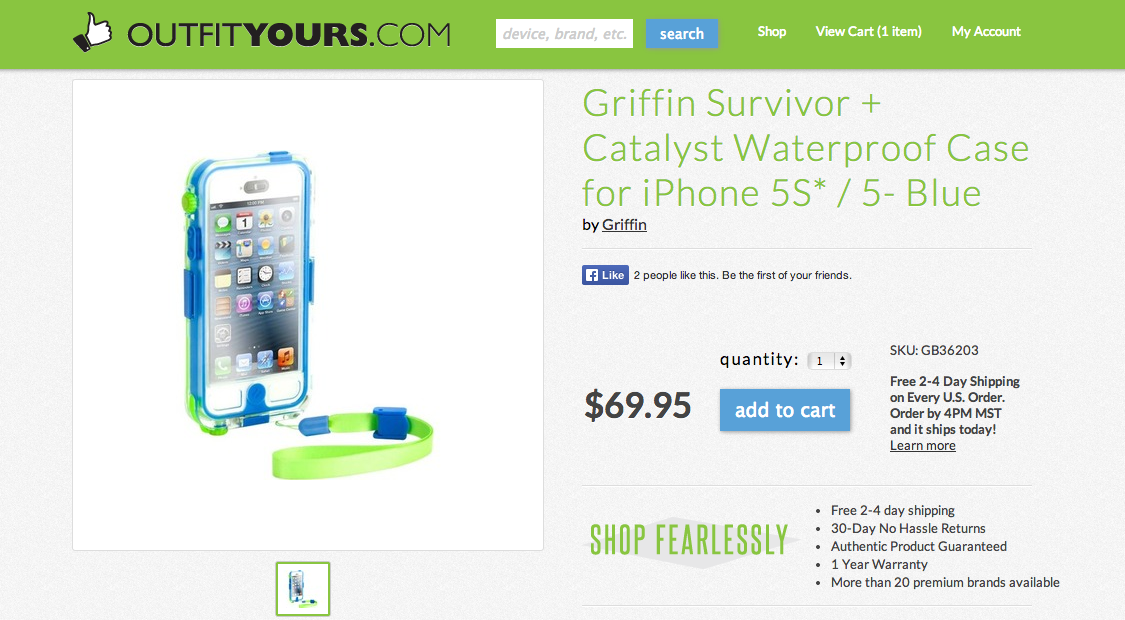This screenshot has height=620, width=1125.
Task: Click the OutfitYours.com logo text
Action: click(288, 34)
